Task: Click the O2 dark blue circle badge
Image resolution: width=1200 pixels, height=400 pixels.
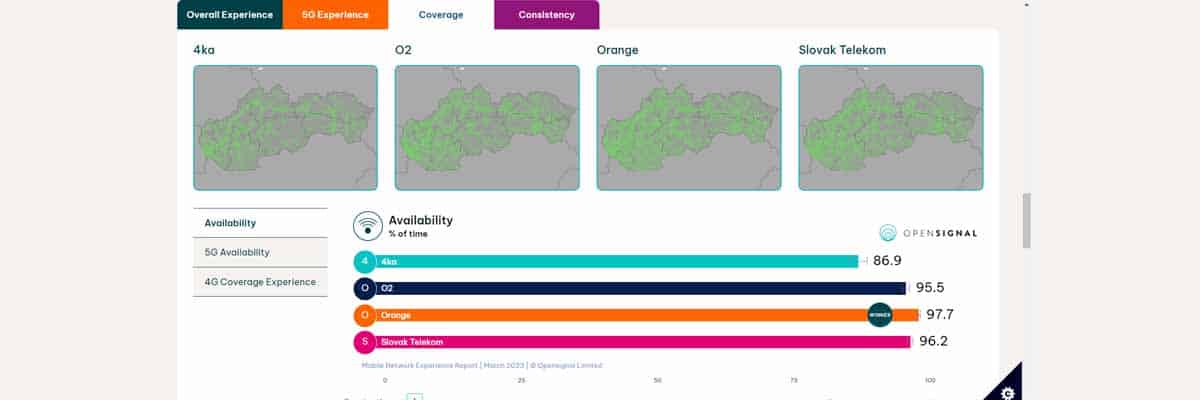Action: click(x=365, y=288)
